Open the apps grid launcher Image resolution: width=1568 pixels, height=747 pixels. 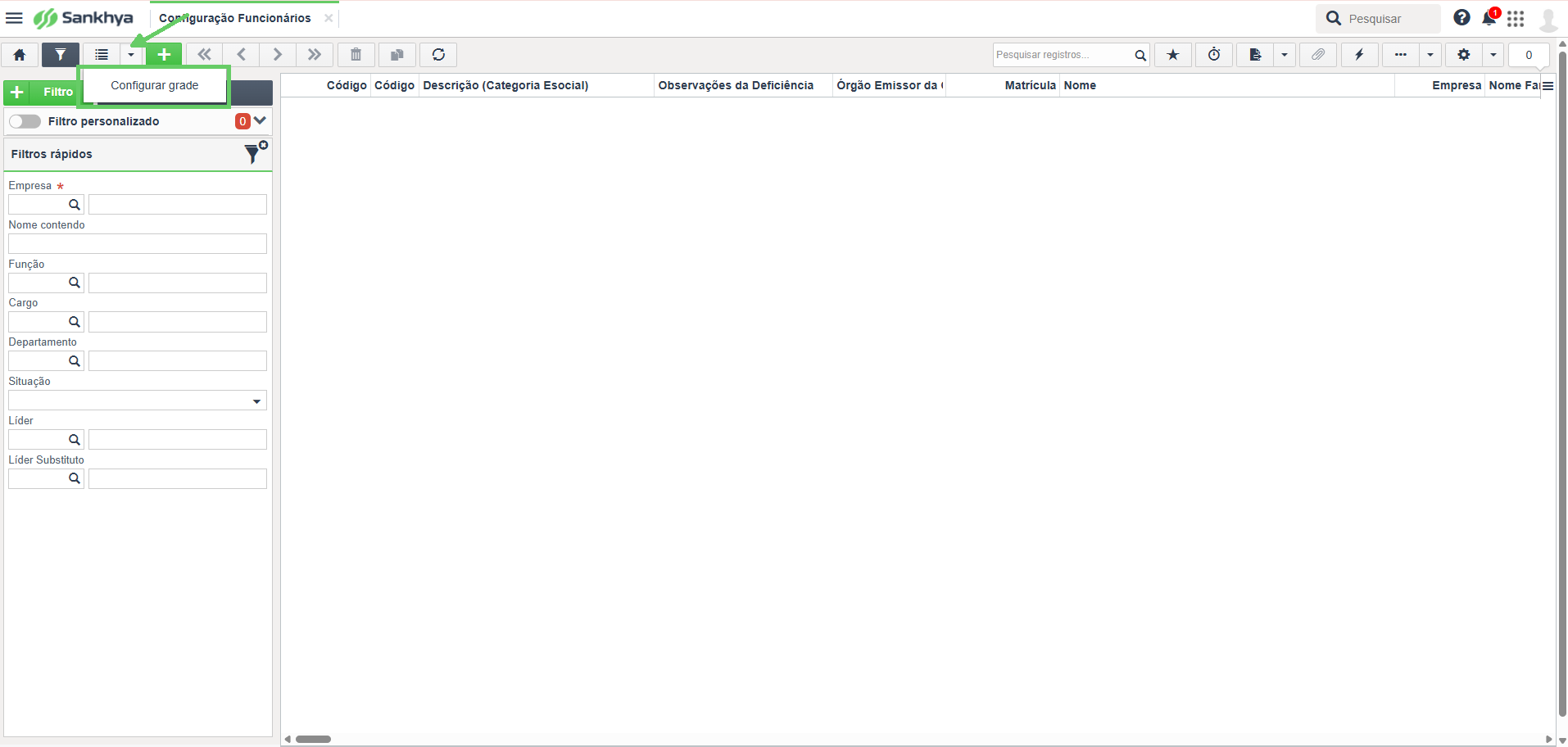(1516, 18)
